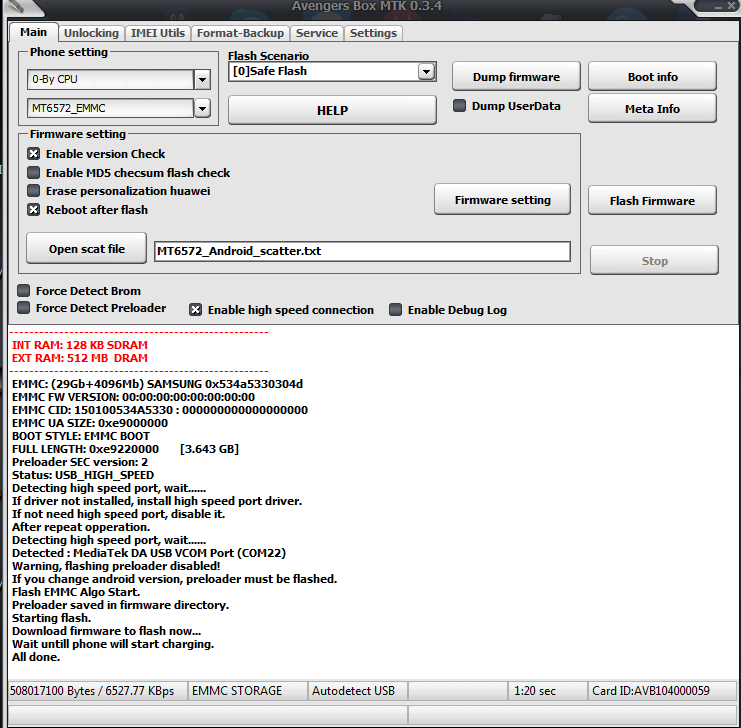Click the Stop button

coord(655,260)
